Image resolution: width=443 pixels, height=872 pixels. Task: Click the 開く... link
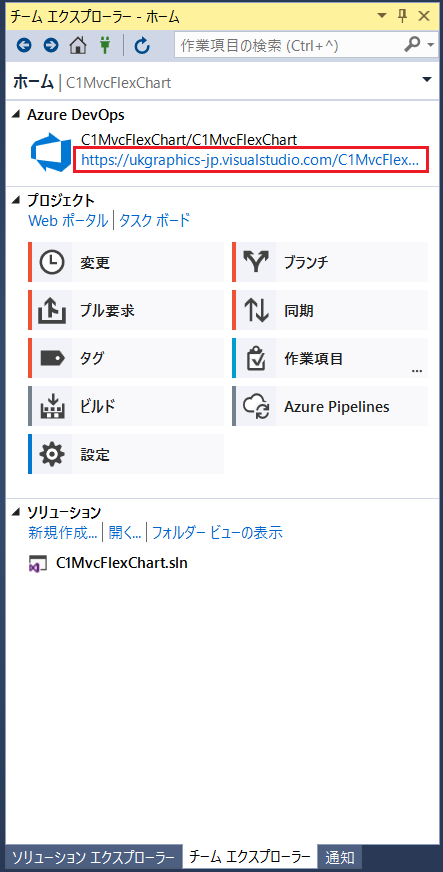[125, 533]
